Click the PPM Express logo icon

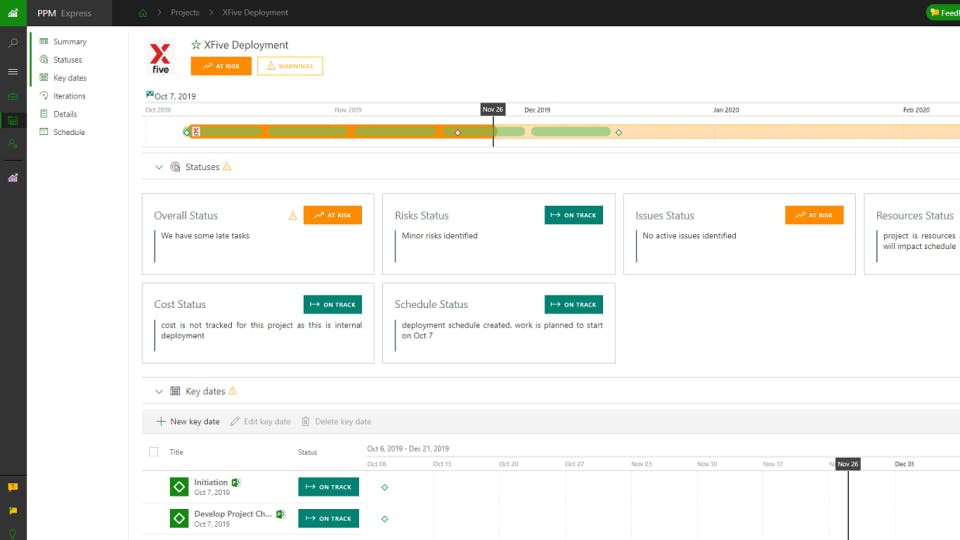tap(13, 13)
